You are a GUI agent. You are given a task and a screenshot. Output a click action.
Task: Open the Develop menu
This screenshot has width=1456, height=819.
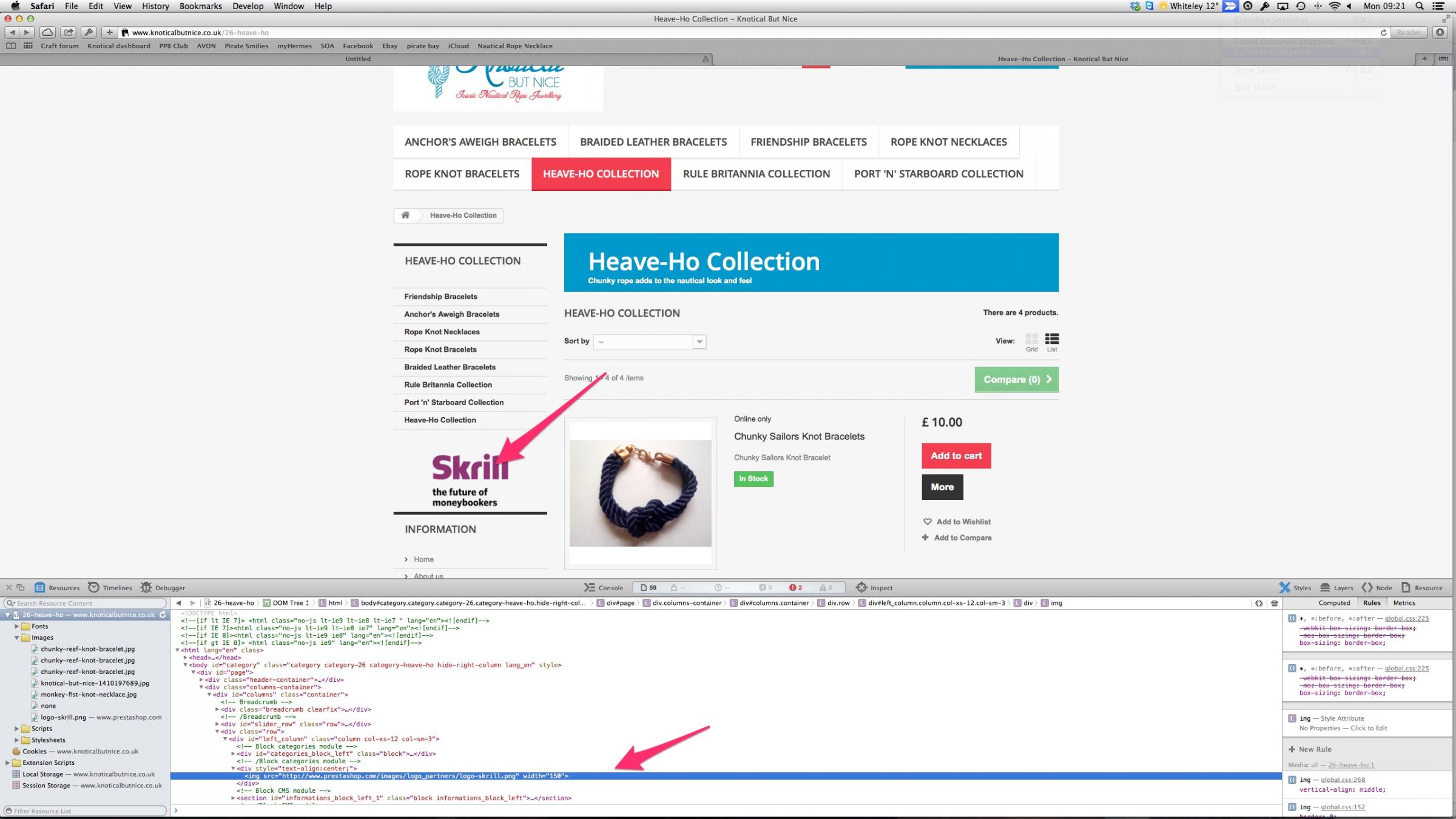pyautogui.click(x=247, y=6)
